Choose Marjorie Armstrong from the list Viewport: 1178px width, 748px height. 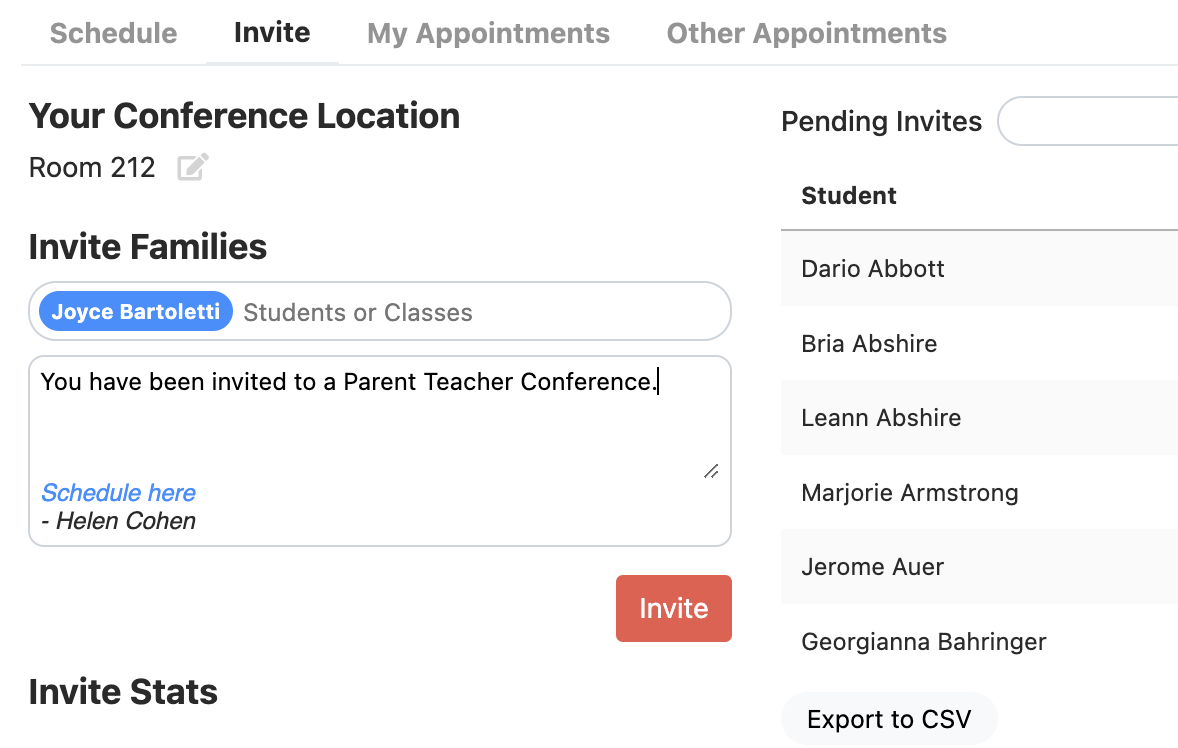(909, 492)
